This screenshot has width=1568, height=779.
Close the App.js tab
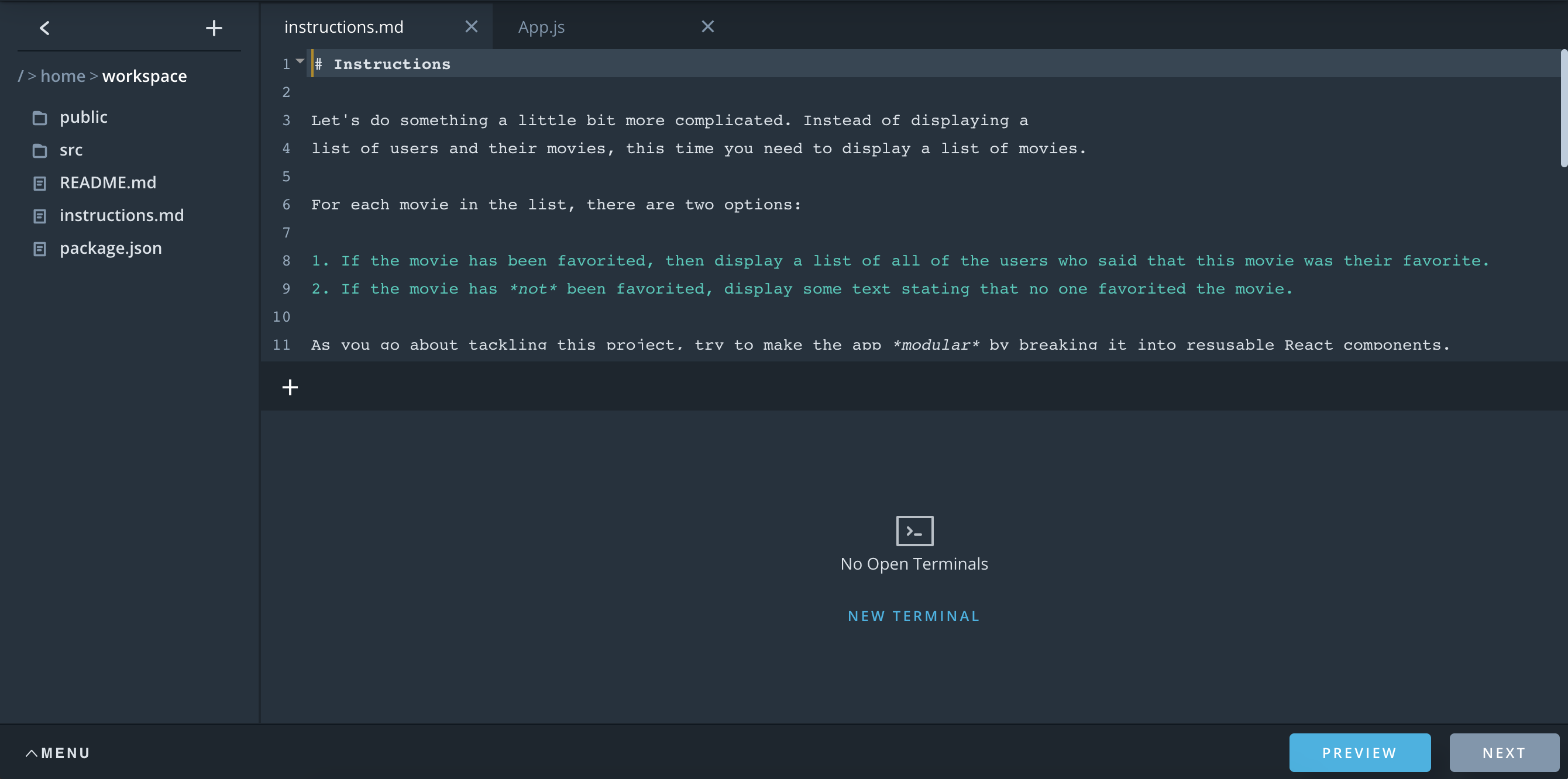[x=707, y=27]
